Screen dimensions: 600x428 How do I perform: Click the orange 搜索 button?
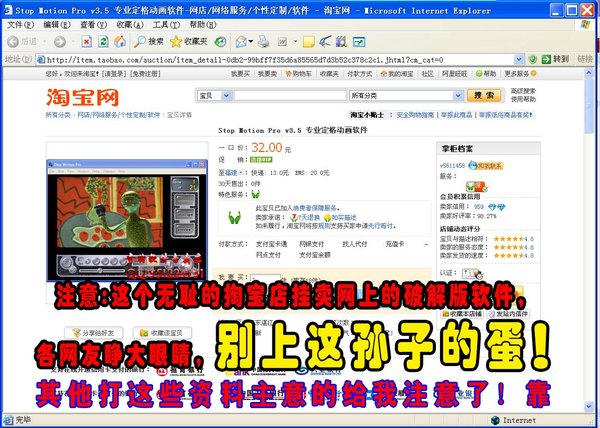[x=484, y=95]
